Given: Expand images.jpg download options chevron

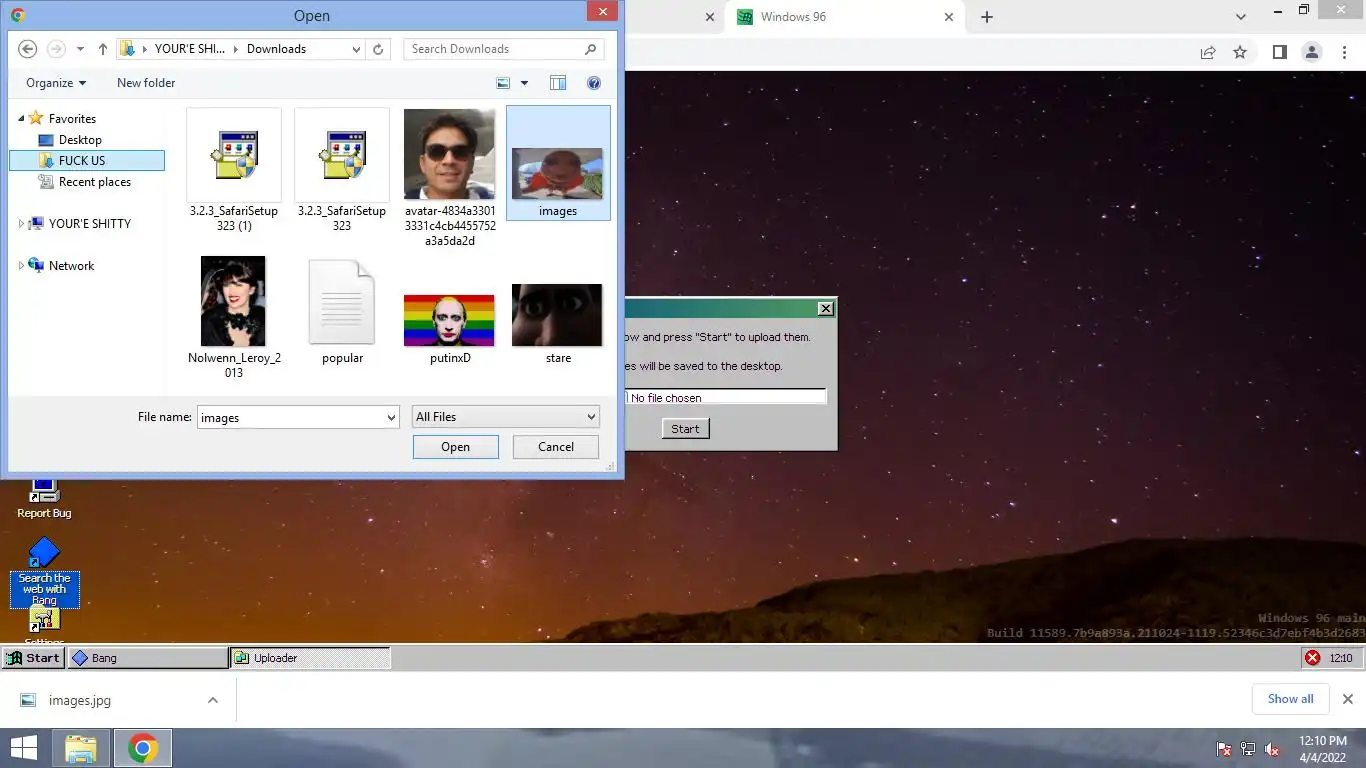Looking at the screenshot, I should click(x=213, y=700).
